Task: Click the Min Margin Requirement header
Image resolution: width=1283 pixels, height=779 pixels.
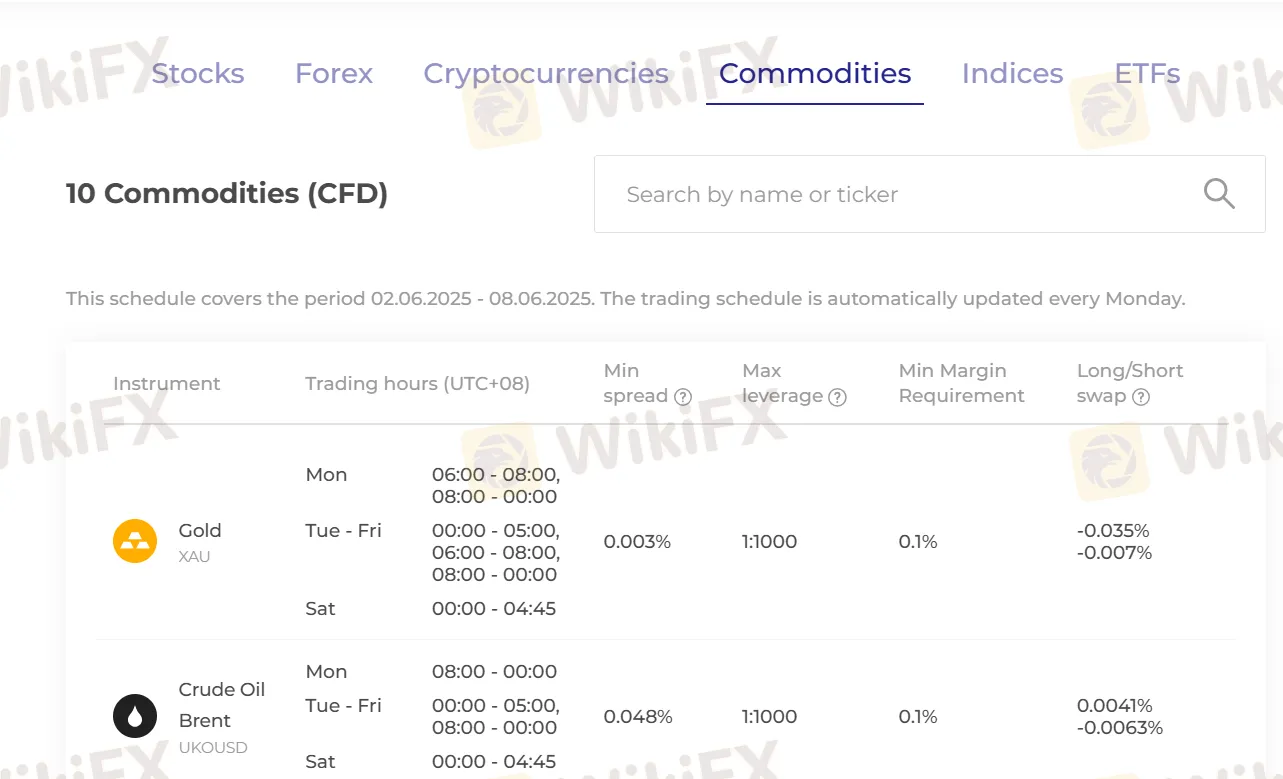Action: coord(961,383)
